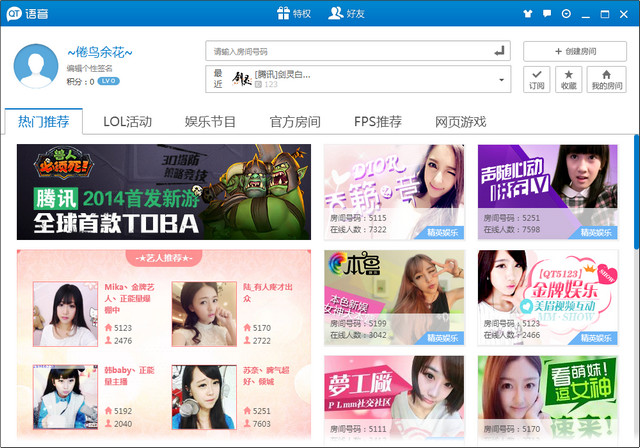Click 陆_有人疼才出众 artist photo
Viewport: 640px width, 448px height.
204,314
